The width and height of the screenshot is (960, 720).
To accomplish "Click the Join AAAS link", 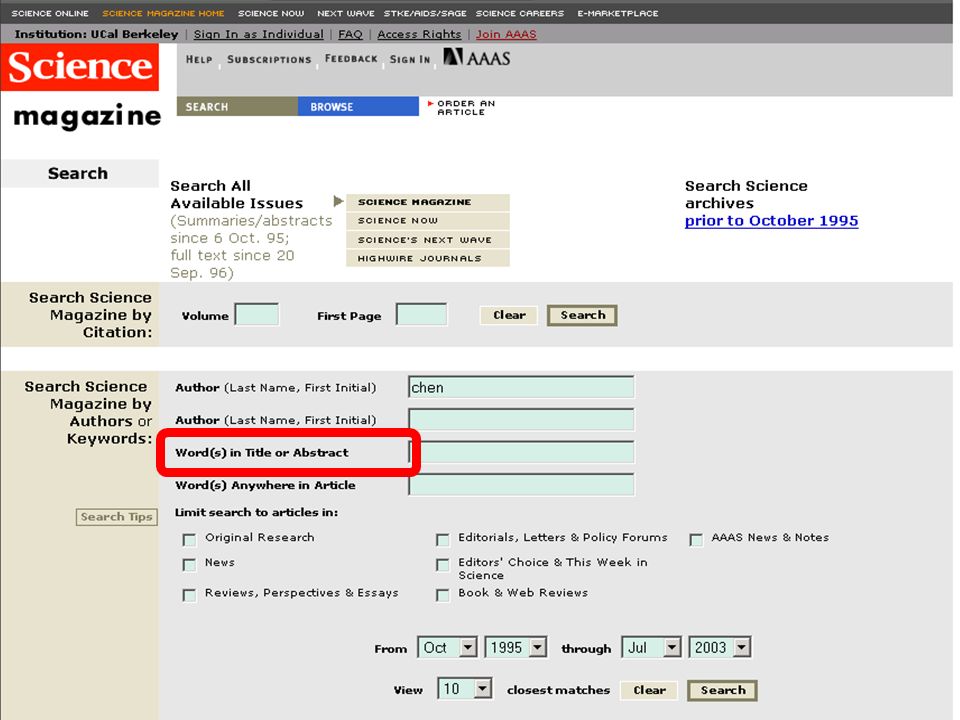I will 506,34.
